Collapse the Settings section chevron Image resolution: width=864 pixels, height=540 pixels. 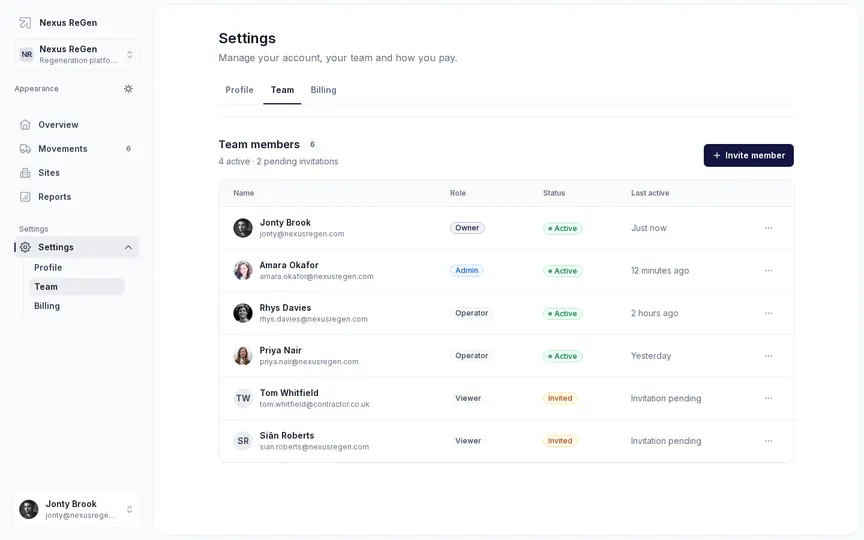(x=128, y=247)
